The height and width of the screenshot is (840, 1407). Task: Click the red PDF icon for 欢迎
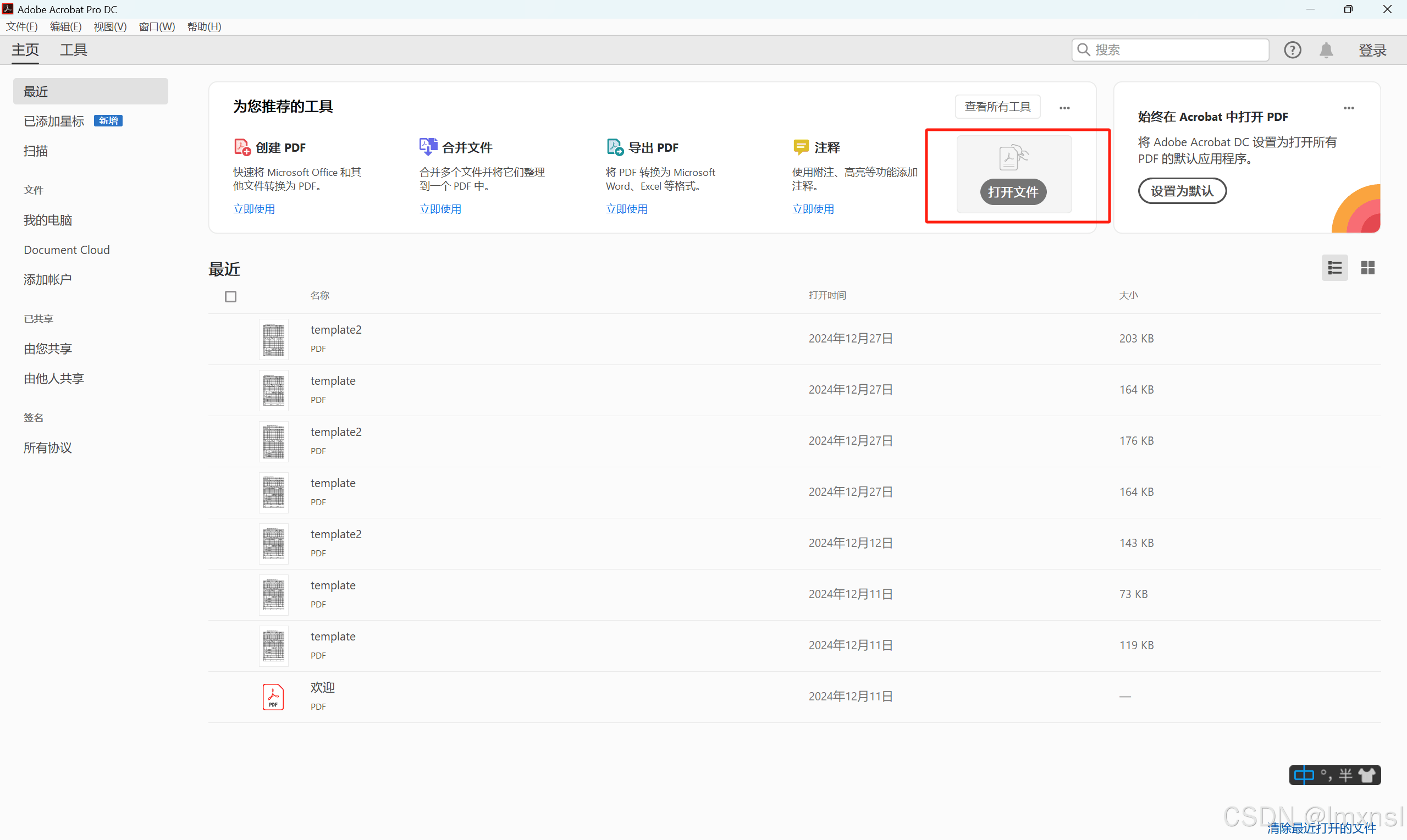click(x=273, y=697)
